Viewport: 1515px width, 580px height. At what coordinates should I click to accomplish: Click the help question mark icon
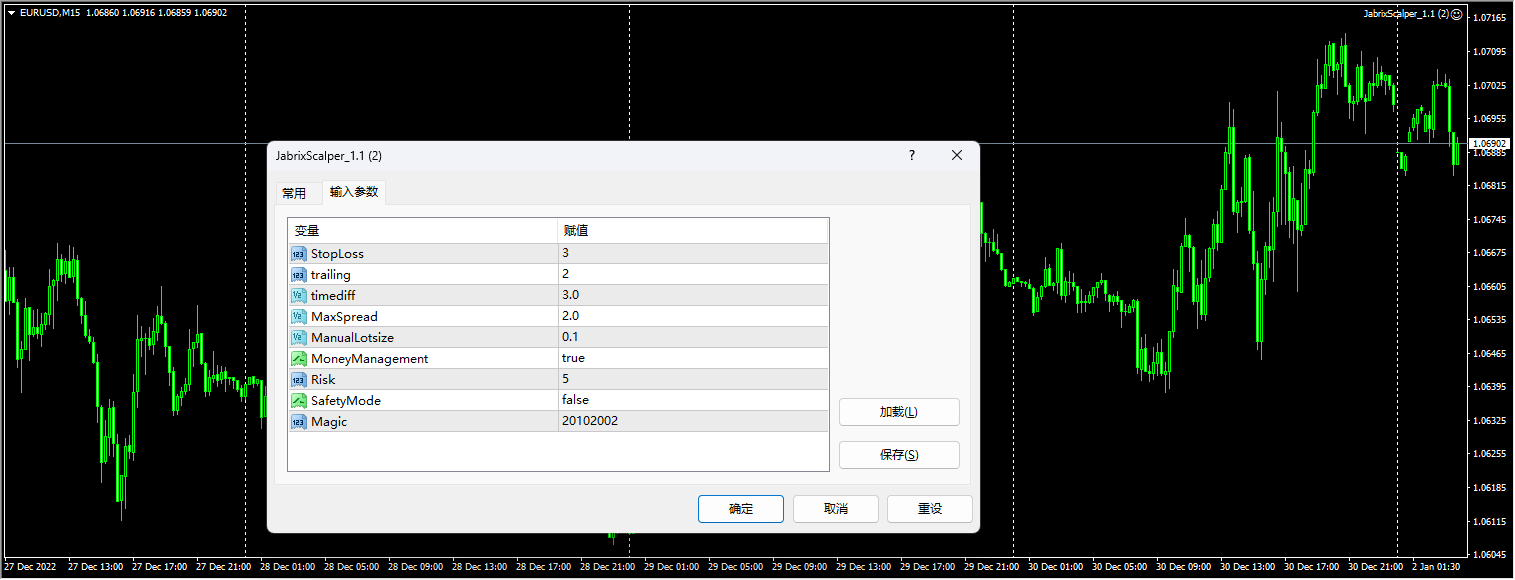(911, 155)
